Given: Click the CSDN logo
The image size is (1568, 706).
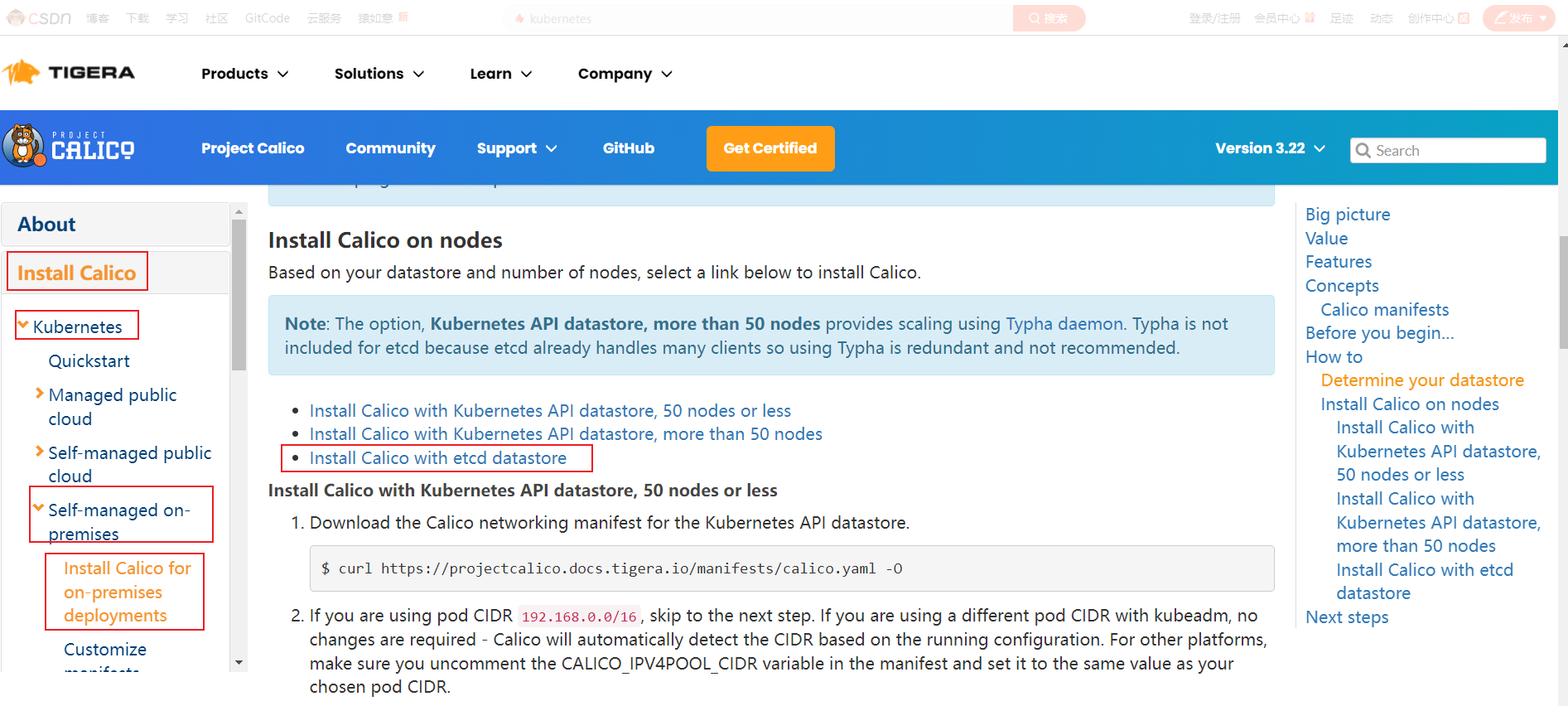Looking at the screenshot, I should coord(39,17).
